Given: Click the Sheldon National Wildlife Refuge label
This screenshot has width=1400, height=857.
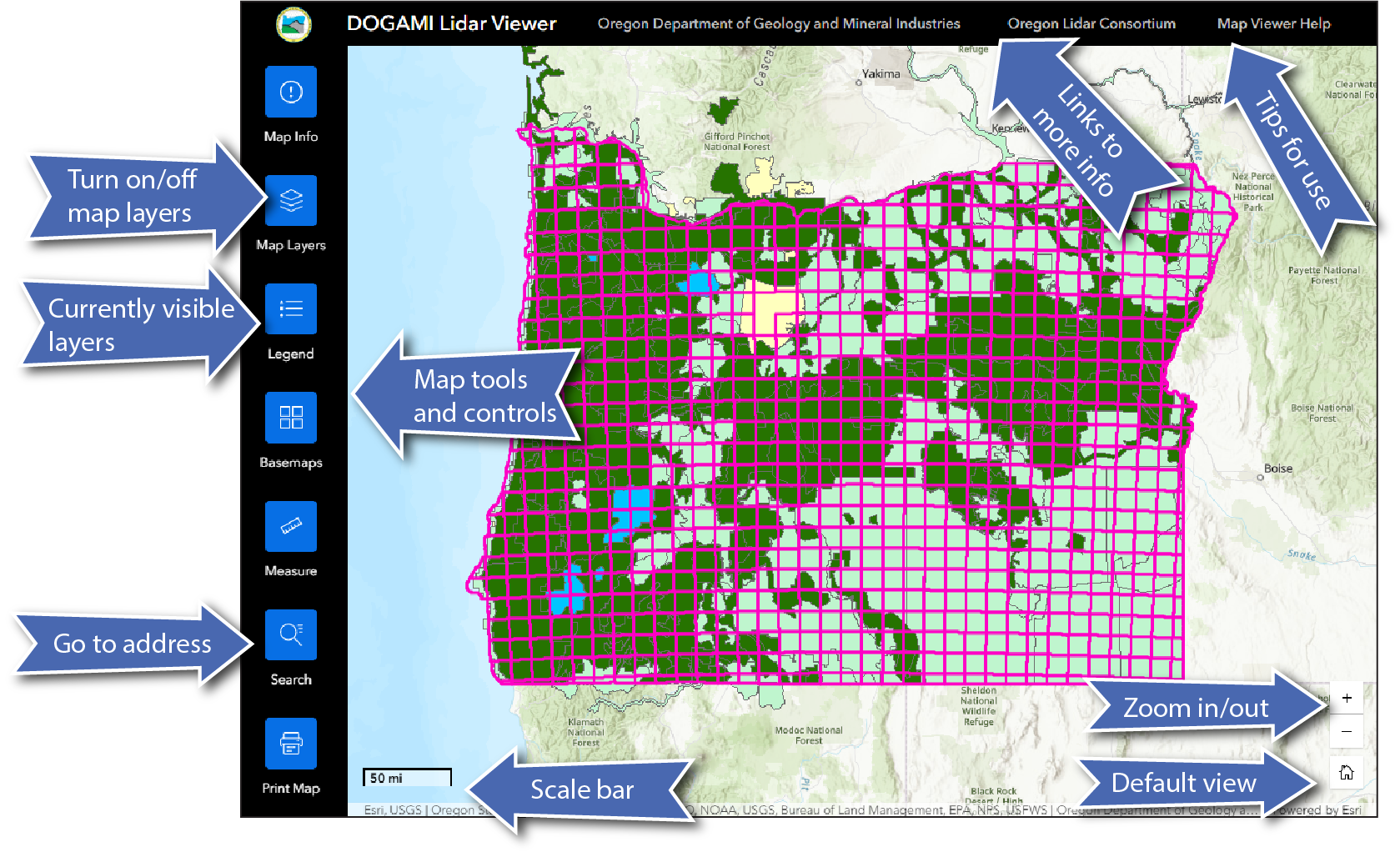Looking at the screenshot, I should 979,706.
